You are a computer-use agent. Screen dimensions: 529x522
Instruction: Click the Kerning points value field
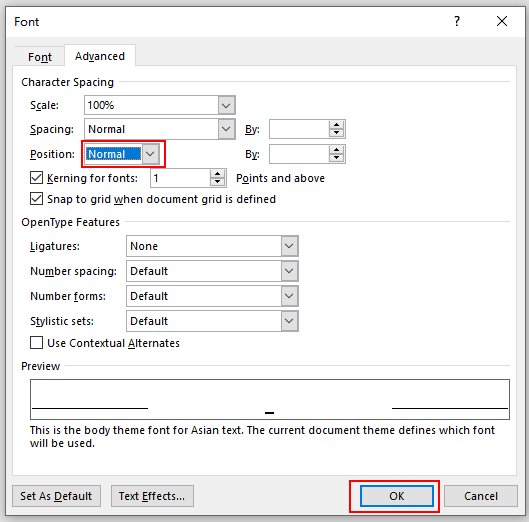[x=180, y=178]
